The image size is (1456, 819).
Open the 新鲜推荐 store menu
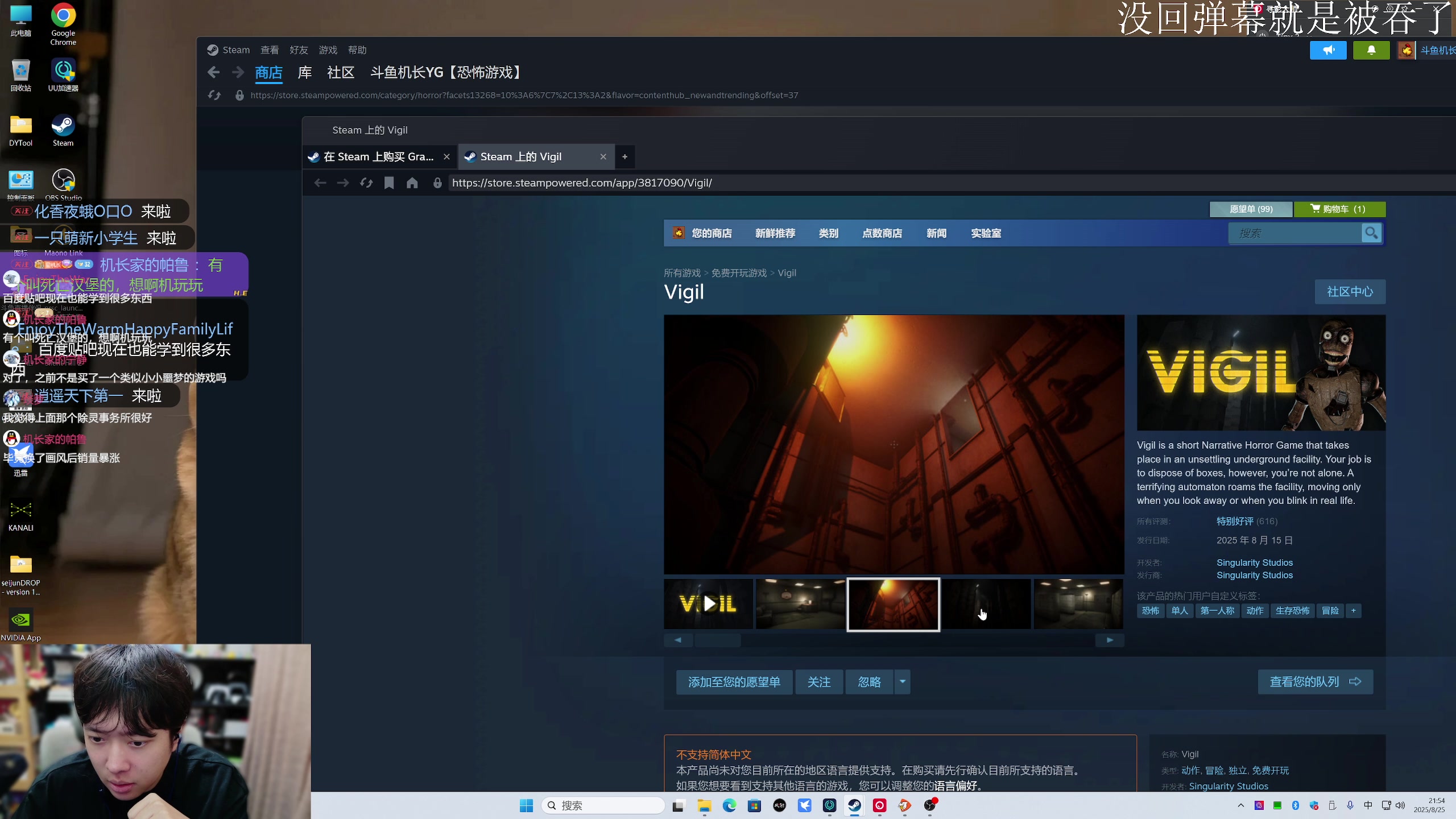[x=775, y=233]
